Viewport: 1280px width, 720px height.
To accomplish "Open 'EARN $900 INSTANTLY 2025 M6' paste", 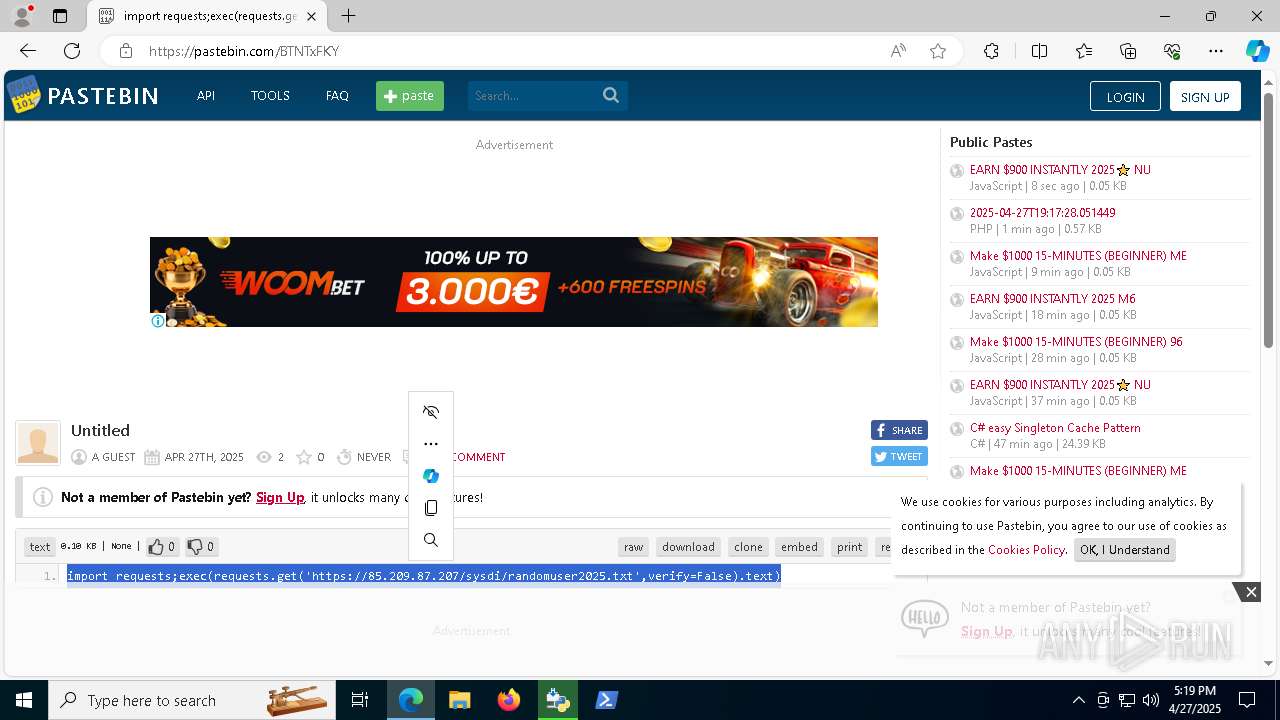I will click(1052, 299).
